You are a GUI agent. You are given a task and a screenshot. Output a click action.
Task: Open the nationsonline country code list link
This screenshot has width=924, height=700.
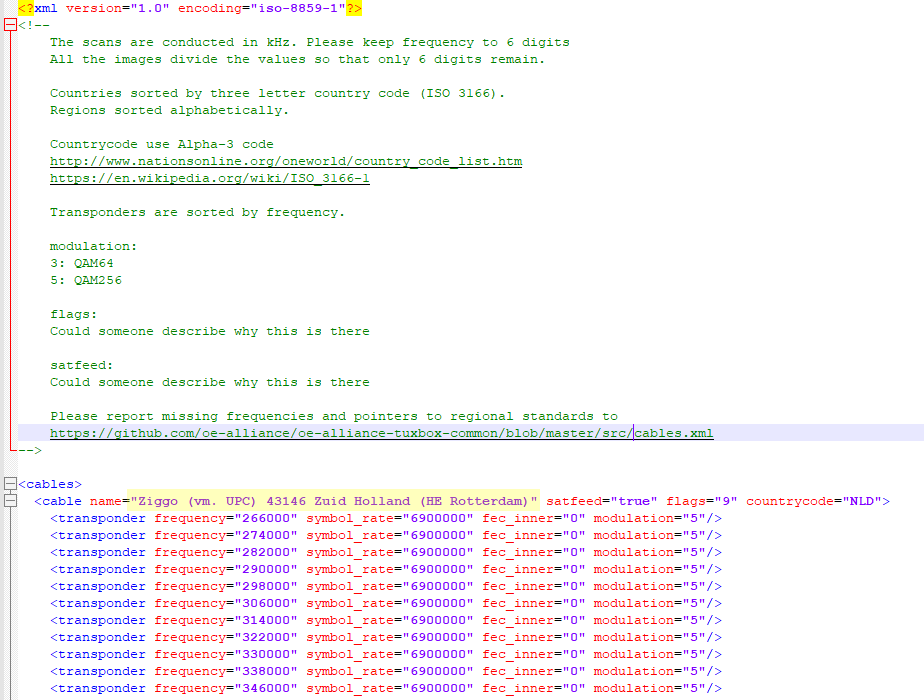[286, 161]
